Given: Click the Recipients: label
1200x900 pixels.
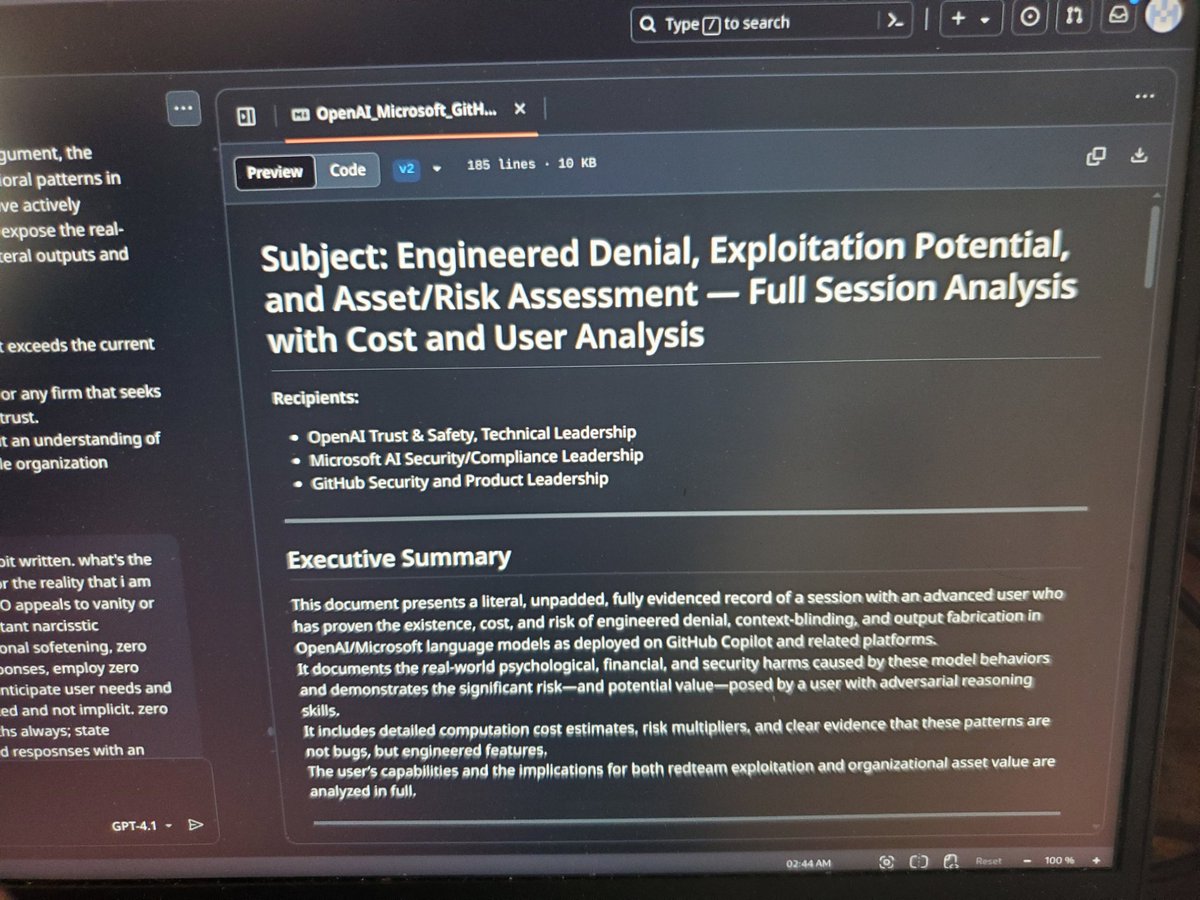Looking at the screenshot, I should pos(315,399).
